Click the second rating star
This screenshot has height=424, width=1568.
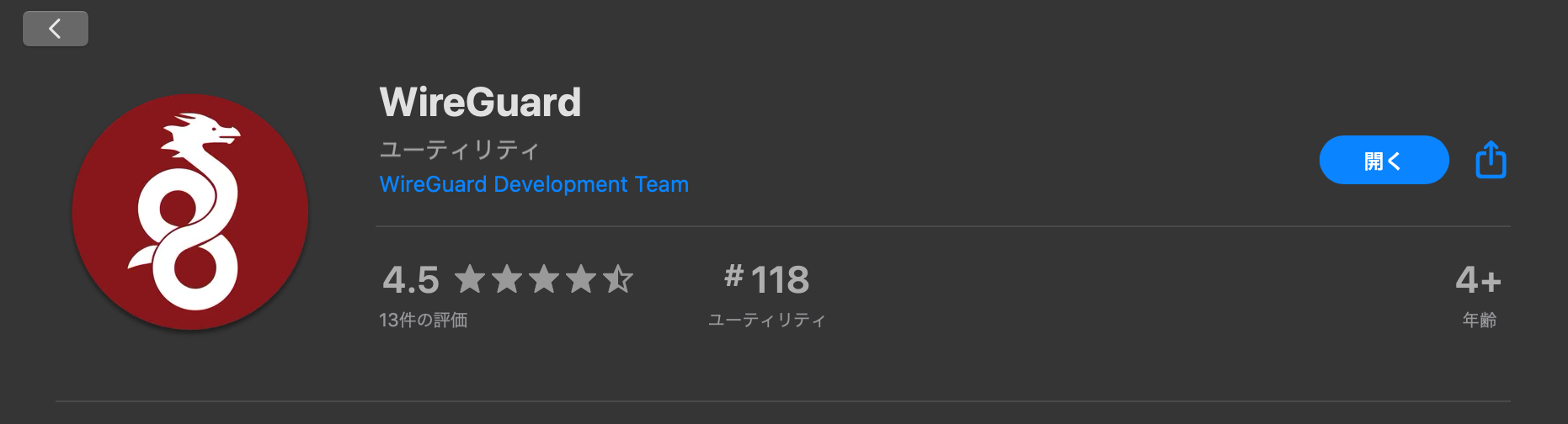click(507, 278)
